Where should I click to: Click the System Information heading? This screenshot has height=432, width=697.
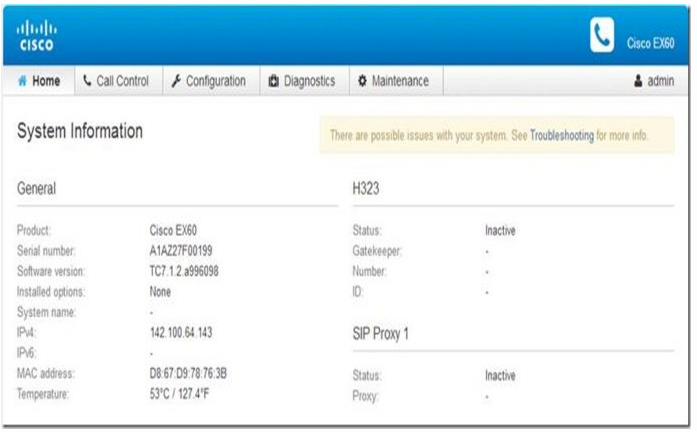coord(80,131)
